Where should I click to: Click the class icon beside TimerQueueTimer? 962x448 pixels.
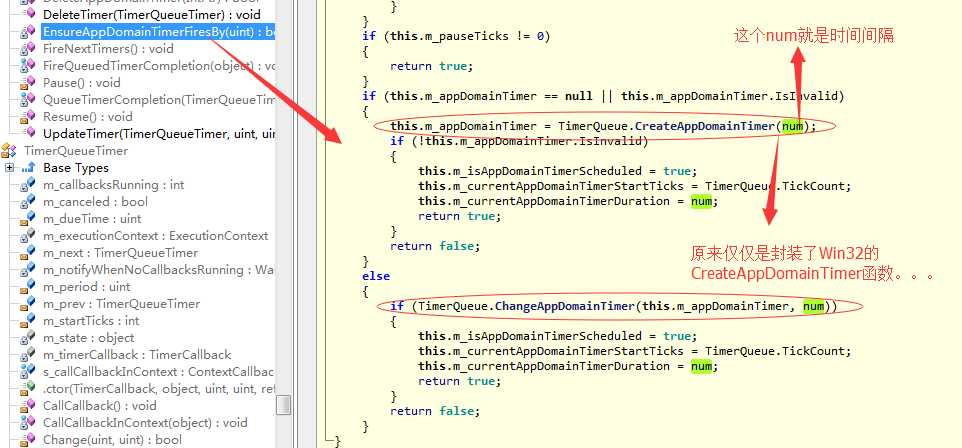(9, 150)
